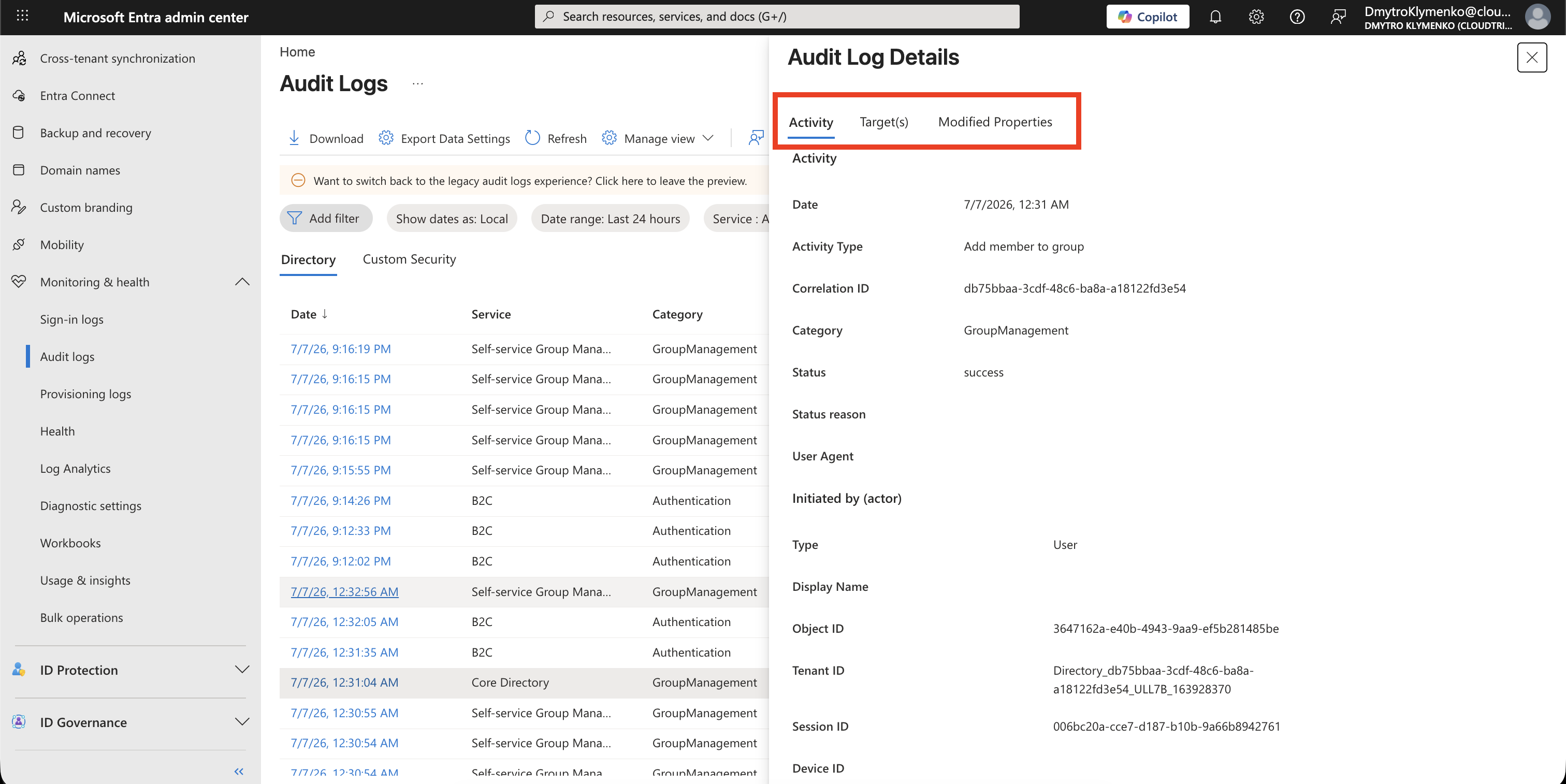Viewport: 1566px width, 784px height.
Task: Open the Date range: Last 24 hours filter
Action: coord(611,218)
